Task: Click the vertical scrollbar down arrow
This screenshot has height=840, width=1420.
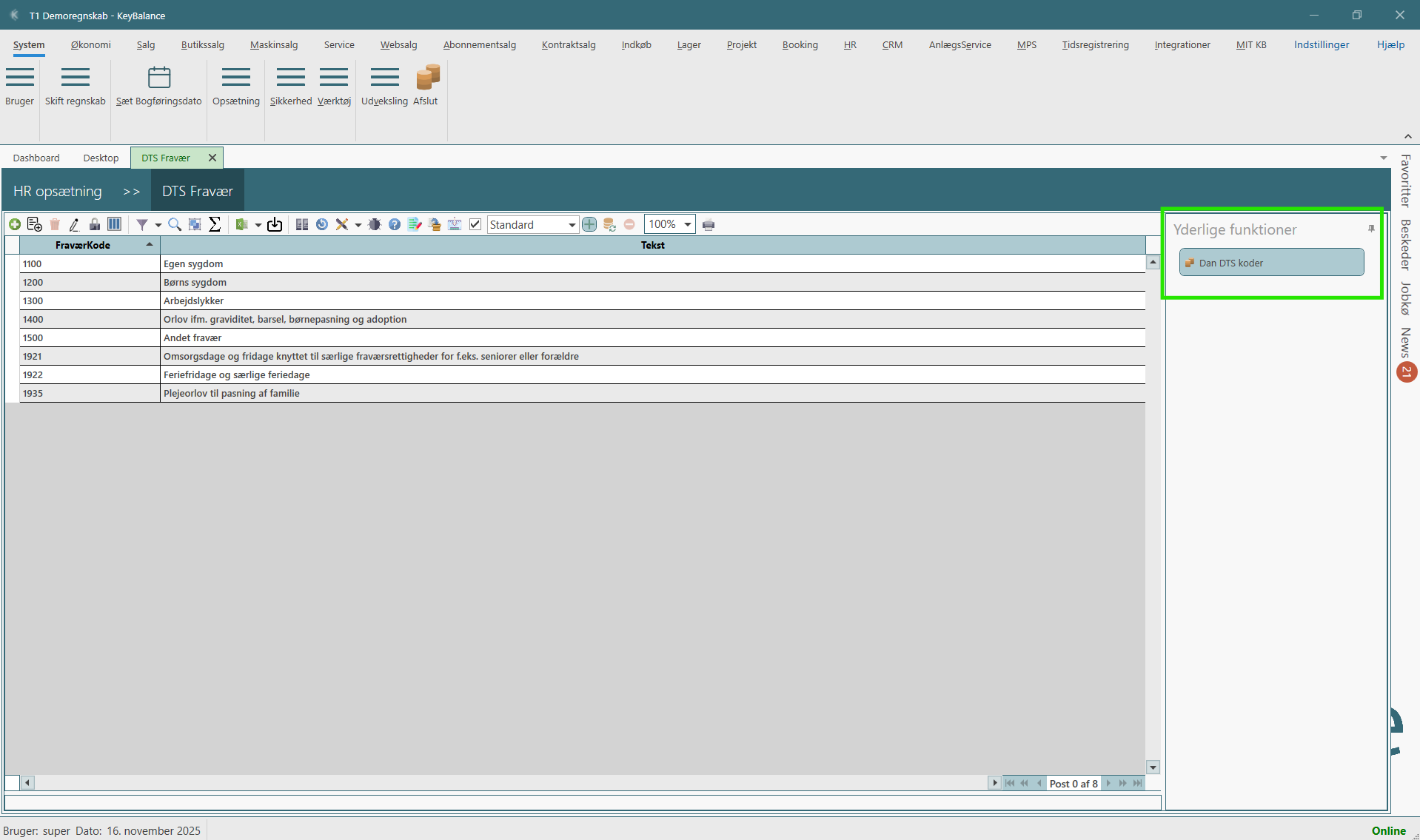Action: point(1153,767)
